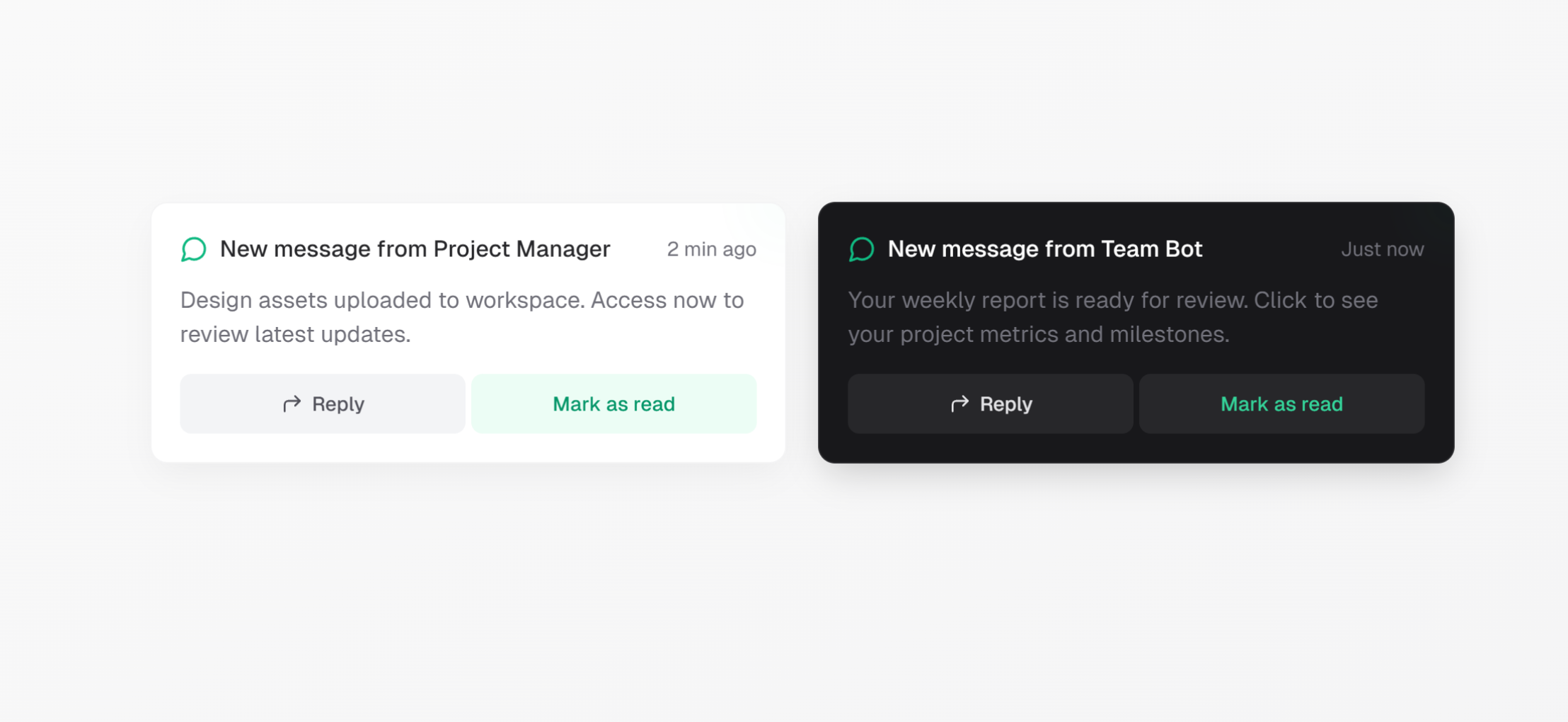Mark the Project Manager message as read

pyautogui.click(x=613, y=403)
